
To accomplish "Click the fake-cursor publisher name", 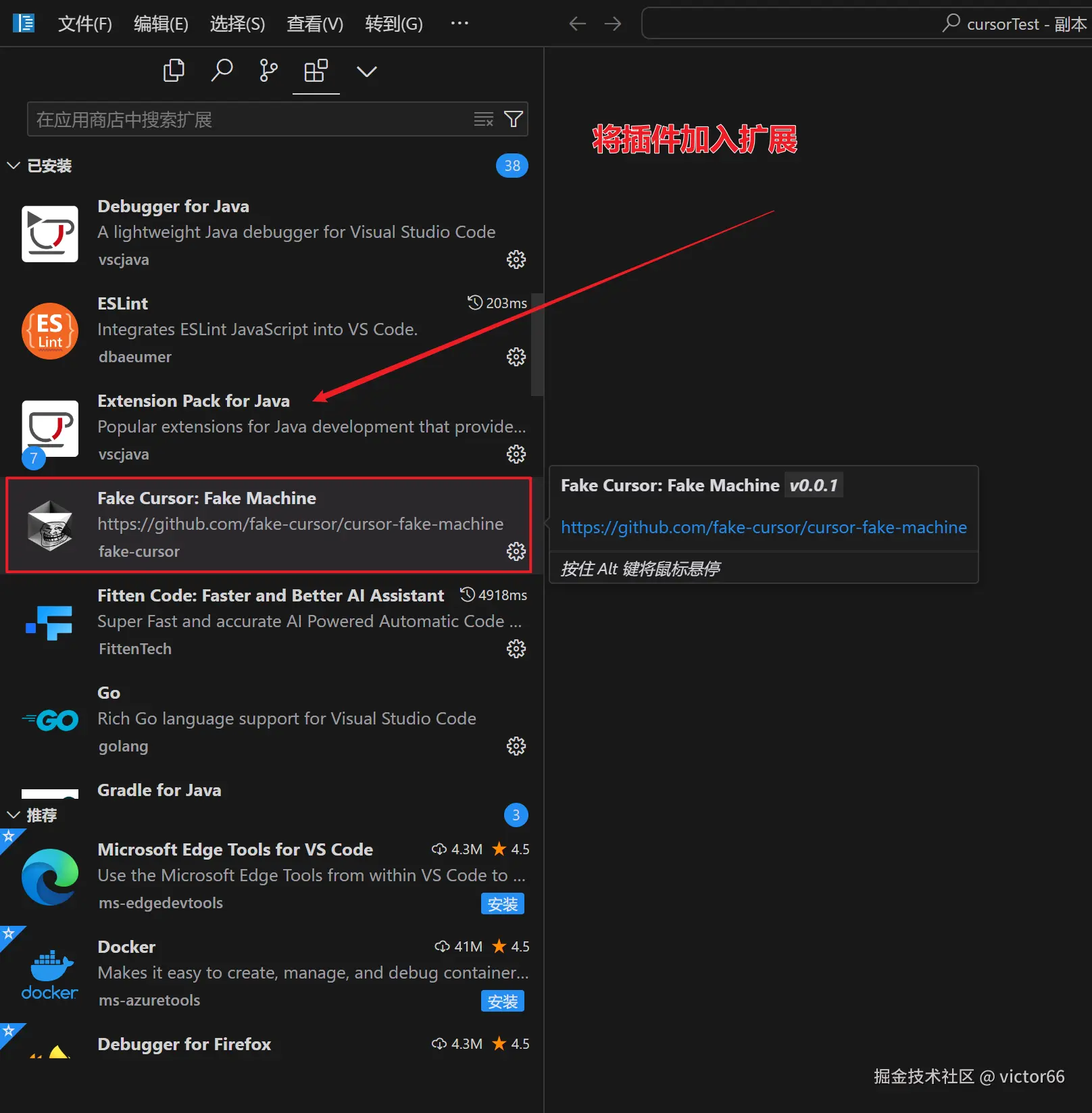I will click(139, 551).
